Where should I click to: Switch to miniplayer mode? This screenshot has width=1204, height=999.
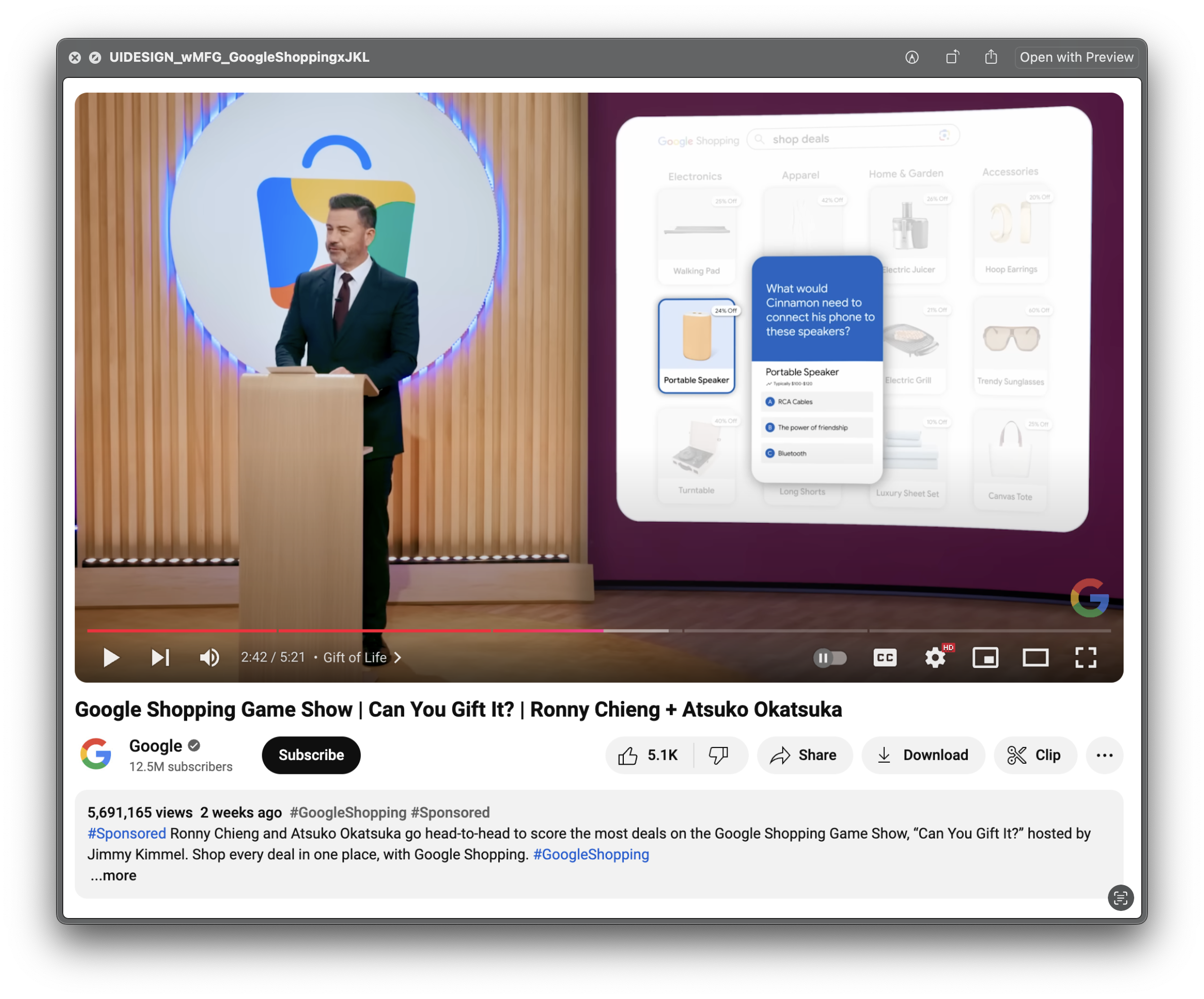(985, 657)
